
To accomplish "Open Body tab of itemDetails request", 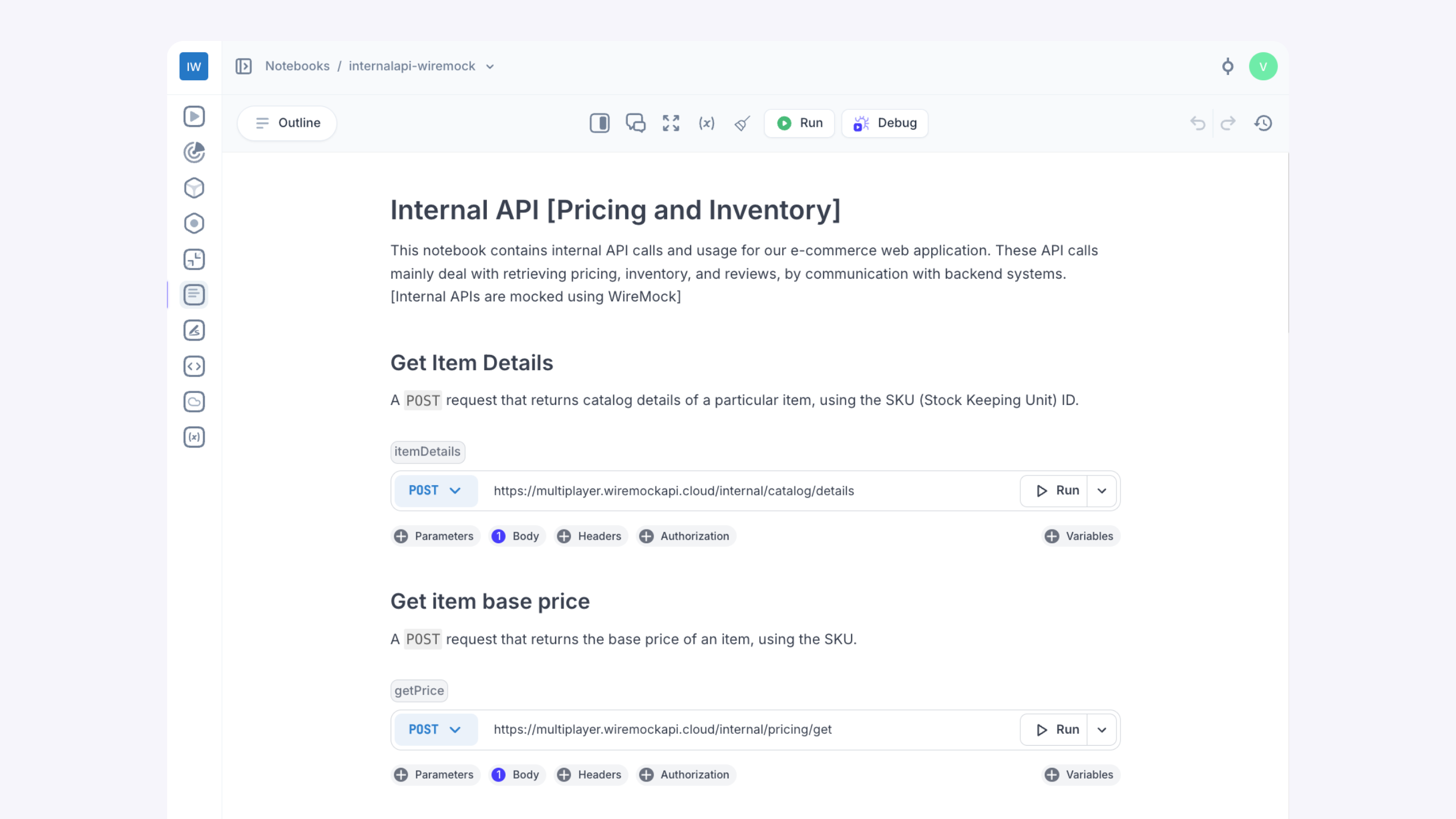I will (516, 536).
